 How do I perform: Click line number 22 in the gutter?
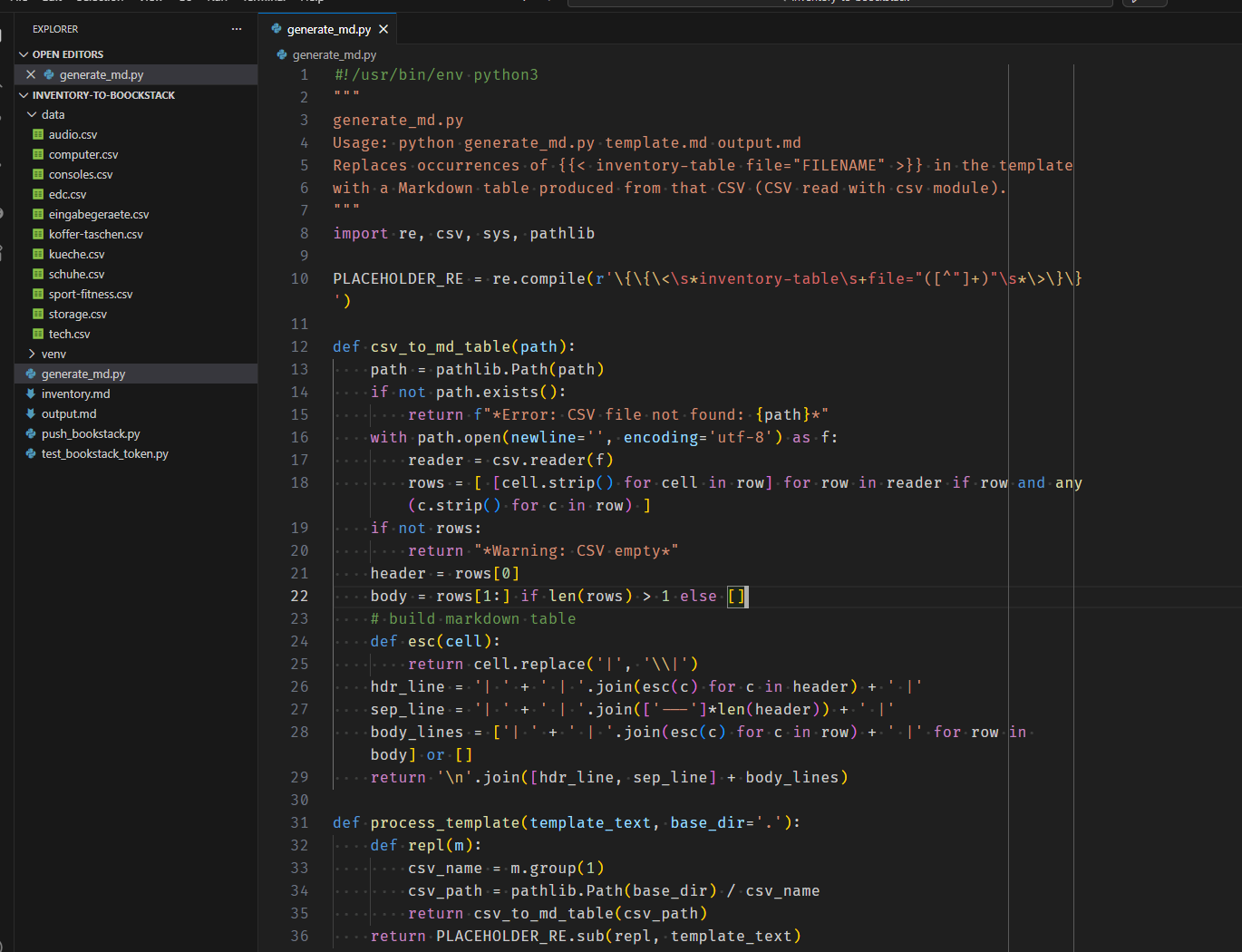tap(299, 596)
